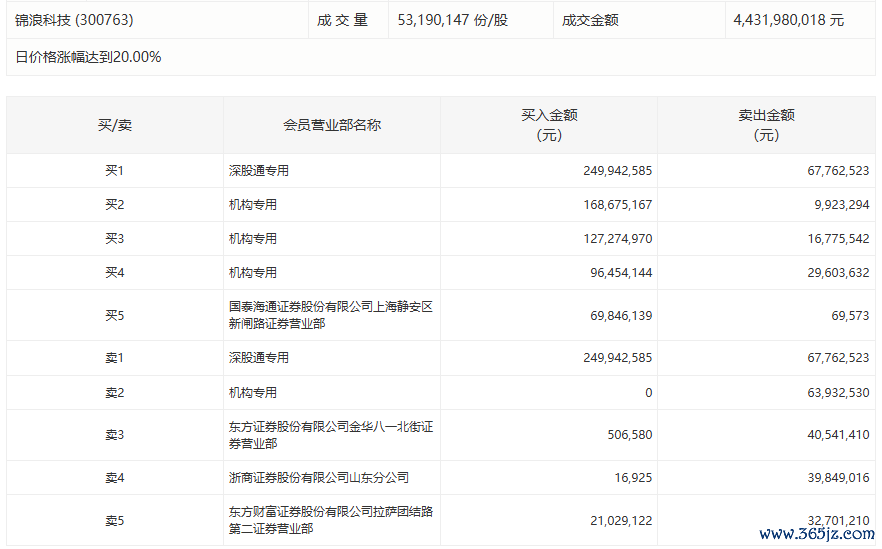
Task: Select the 买3 row label
Action: tap(114, 239)
